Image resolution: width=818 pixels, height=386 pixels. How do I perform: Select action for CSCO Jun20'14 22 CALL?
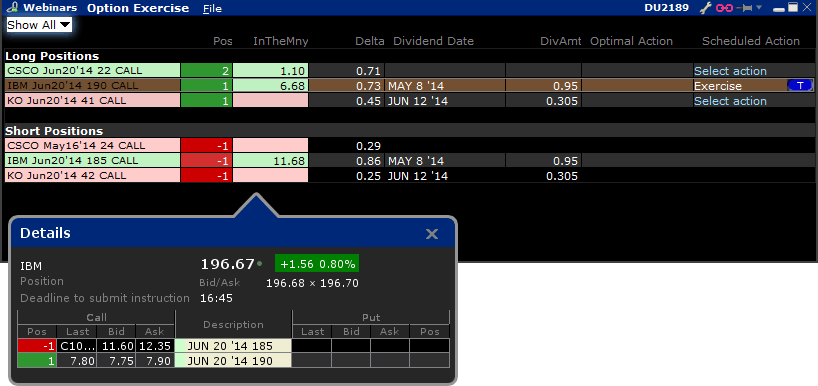point(730,71)
